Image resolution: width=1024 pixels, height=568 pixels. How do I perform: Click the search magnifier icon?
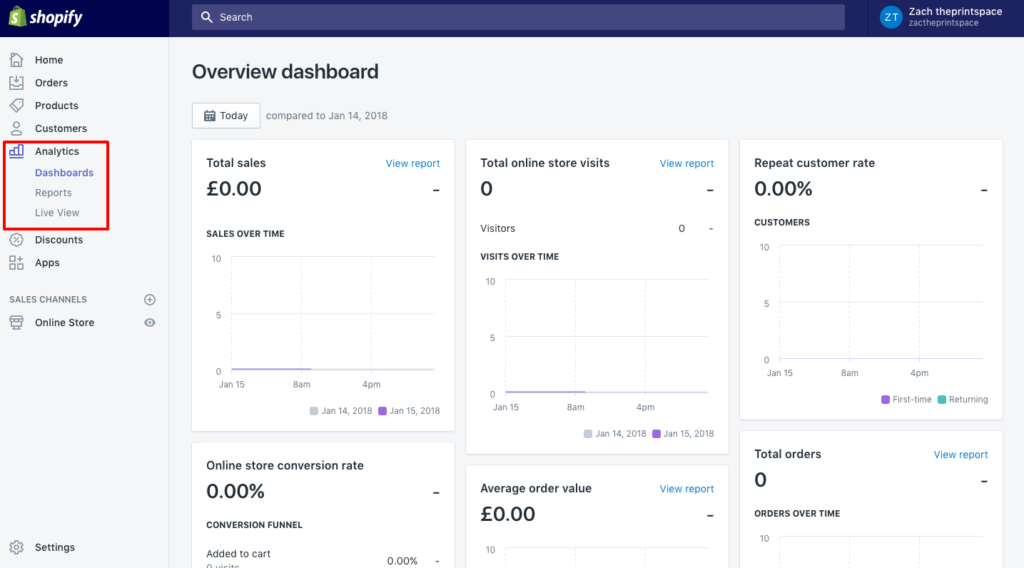pos(206,17)
